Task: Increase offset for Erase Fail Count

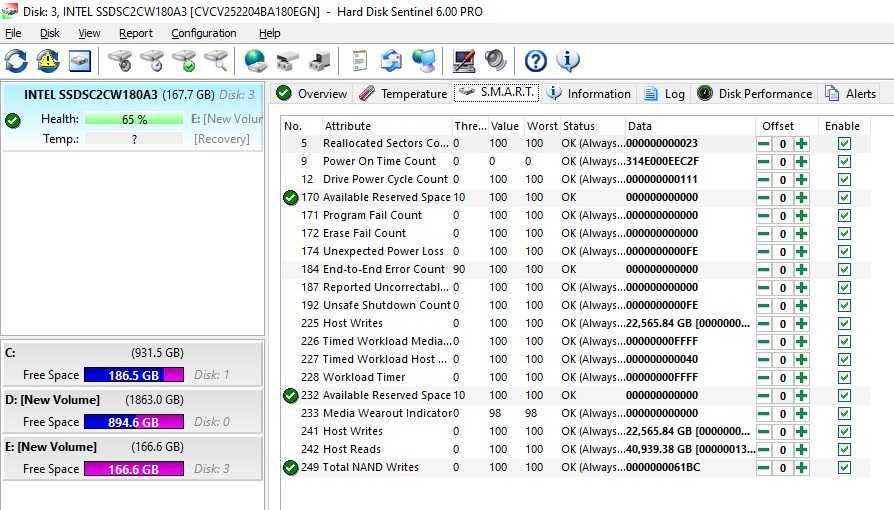Action: pyautogui.click(x=802, y=234)
